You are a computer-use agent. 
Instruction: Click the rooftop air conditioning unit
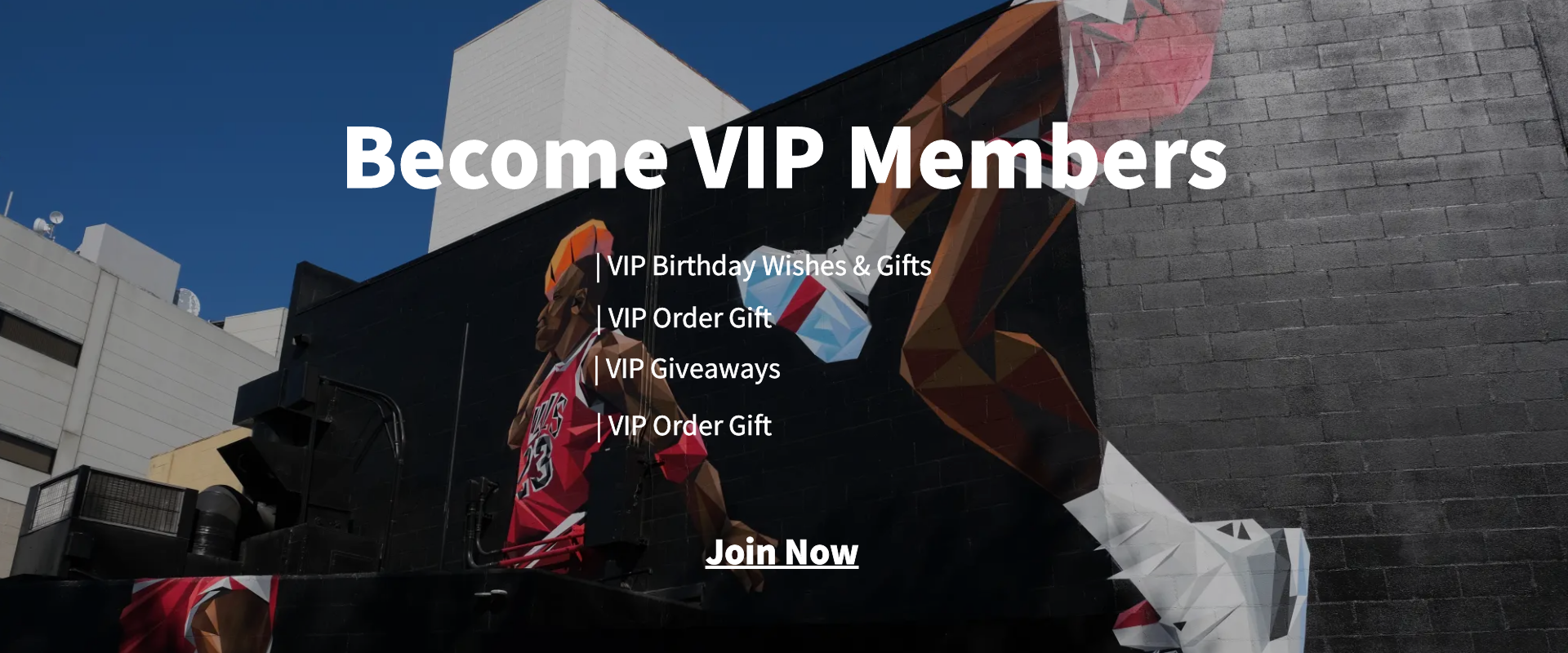coord(106,506)
